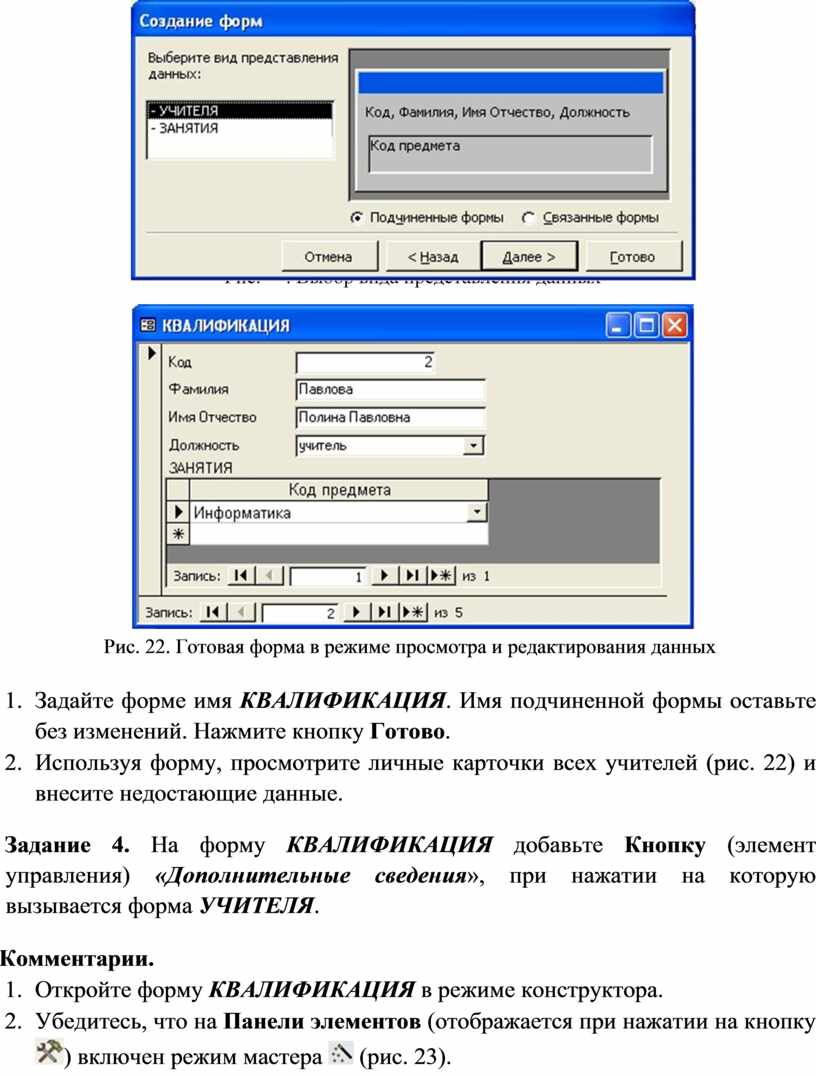Screen dimensions: 816x1076
Task: Click the main form record selector arrow
Action: 152,354
